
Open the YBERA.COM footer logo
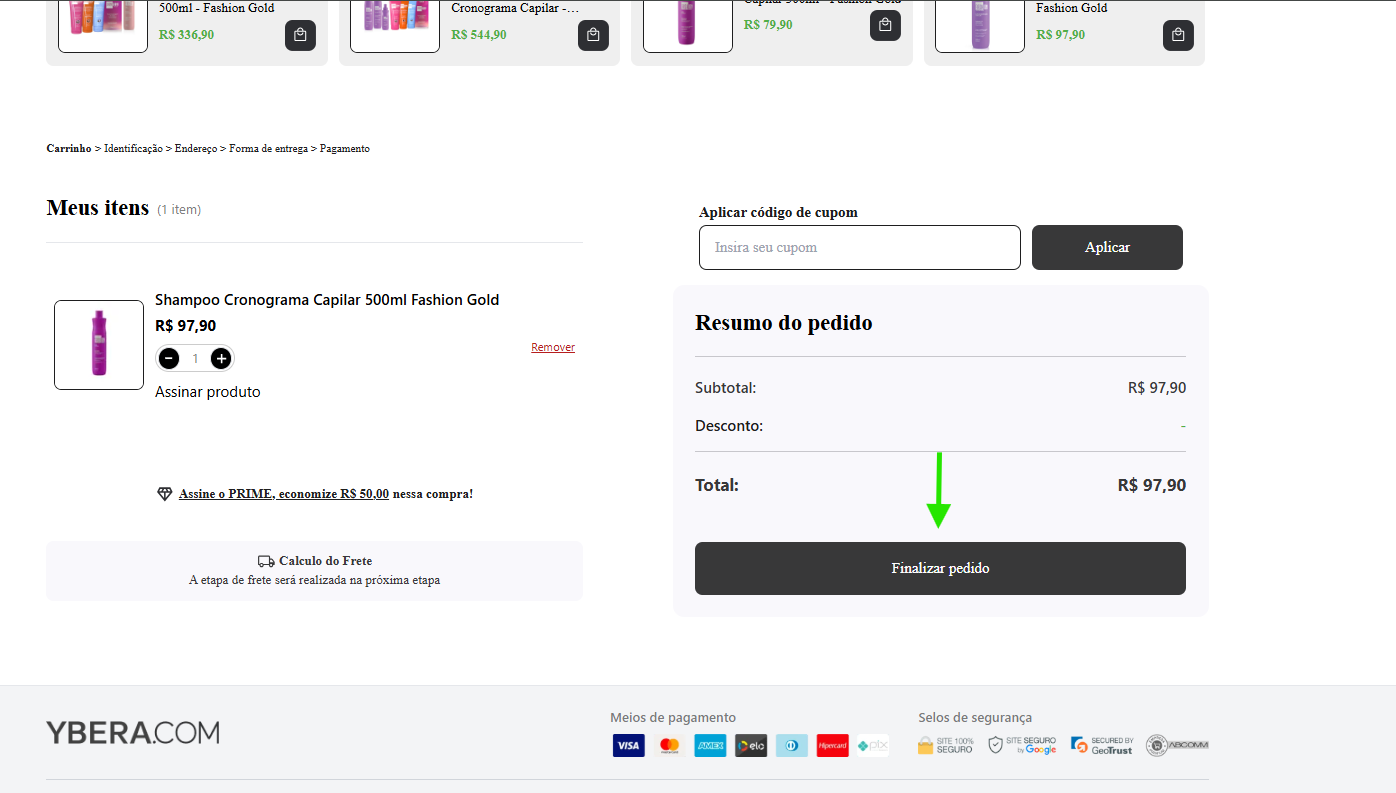(133, 733)
